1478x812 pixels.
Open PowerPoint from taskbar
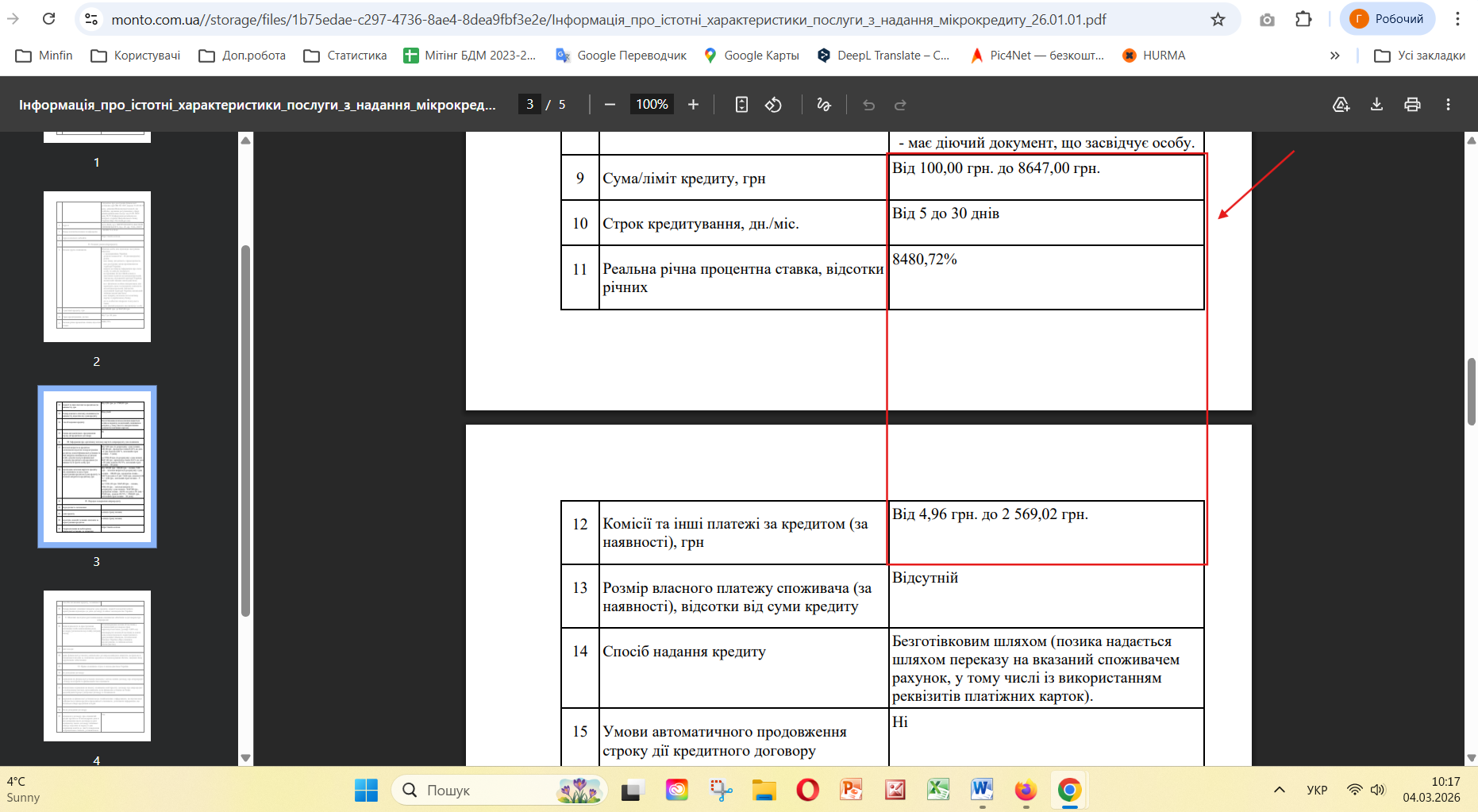click(851, 790)
